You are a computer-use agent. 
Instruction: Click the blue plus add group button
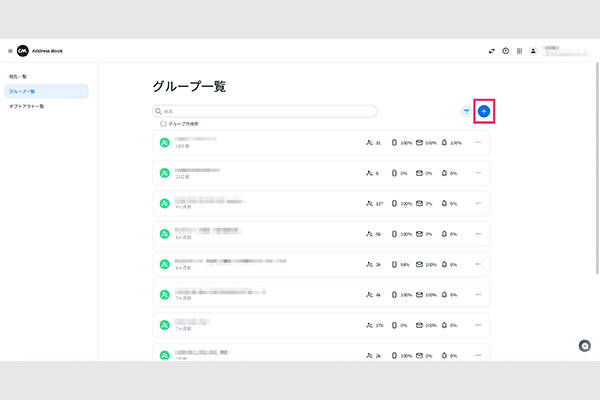484,111
